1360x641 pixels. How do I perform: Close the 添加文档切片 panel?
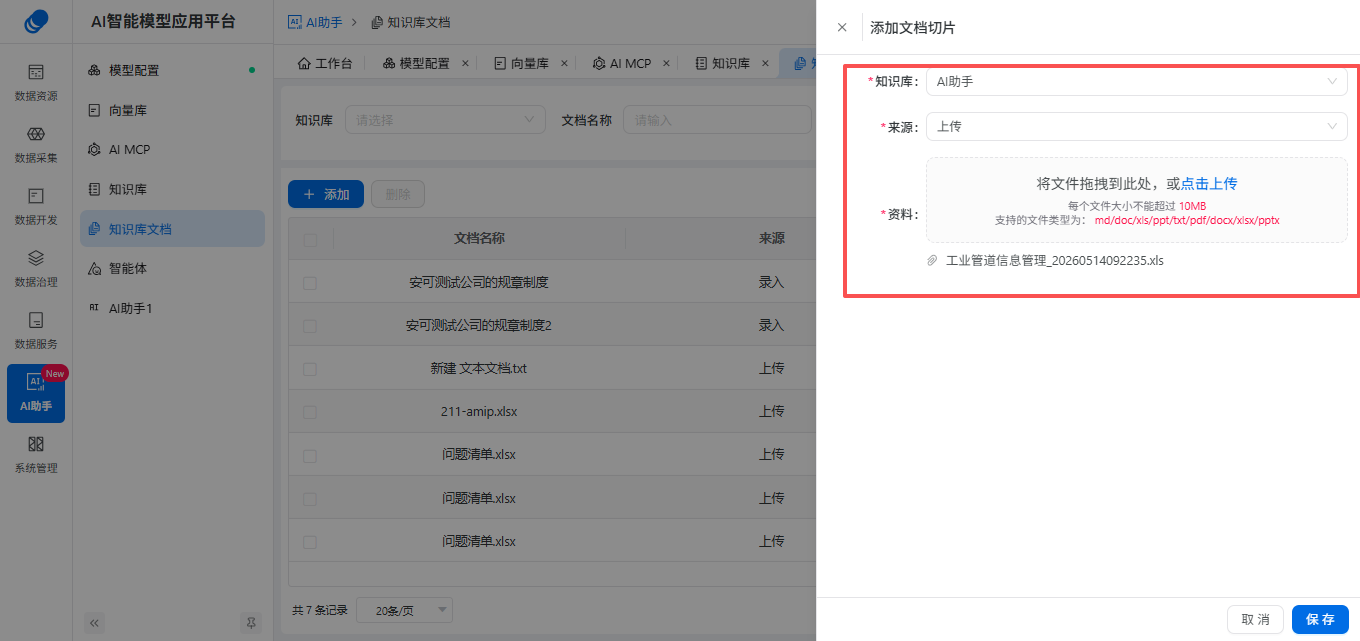[842, 28]
